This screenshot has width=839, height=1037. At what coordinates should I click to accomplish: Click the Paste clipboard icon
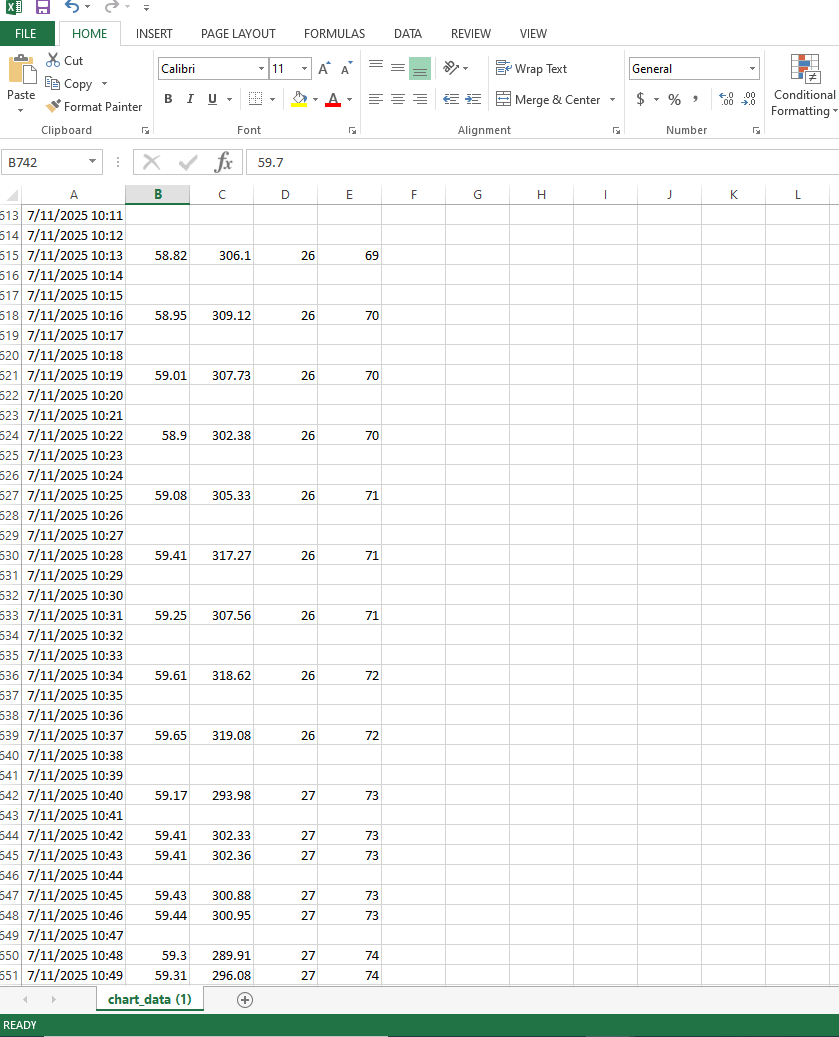click(x=21, y=69)
